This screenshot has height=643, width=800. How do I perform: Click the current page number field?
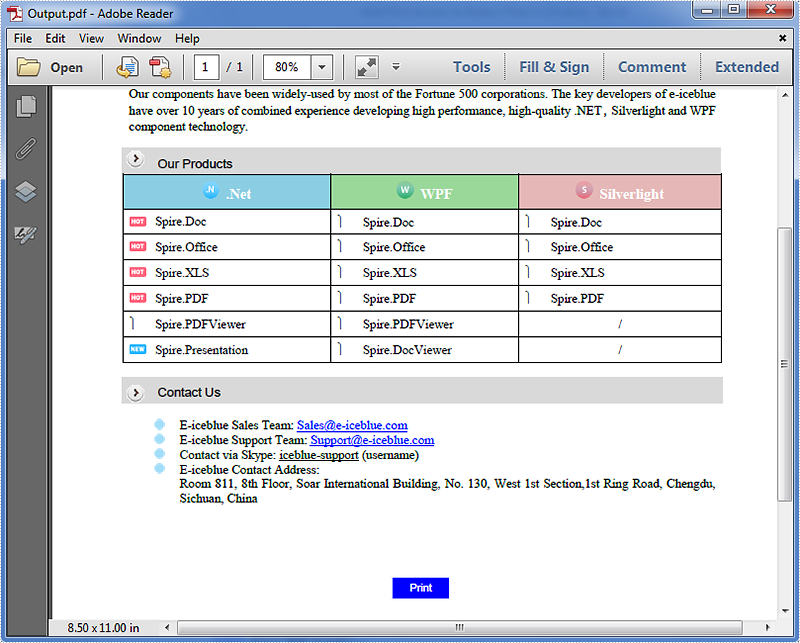208,68
